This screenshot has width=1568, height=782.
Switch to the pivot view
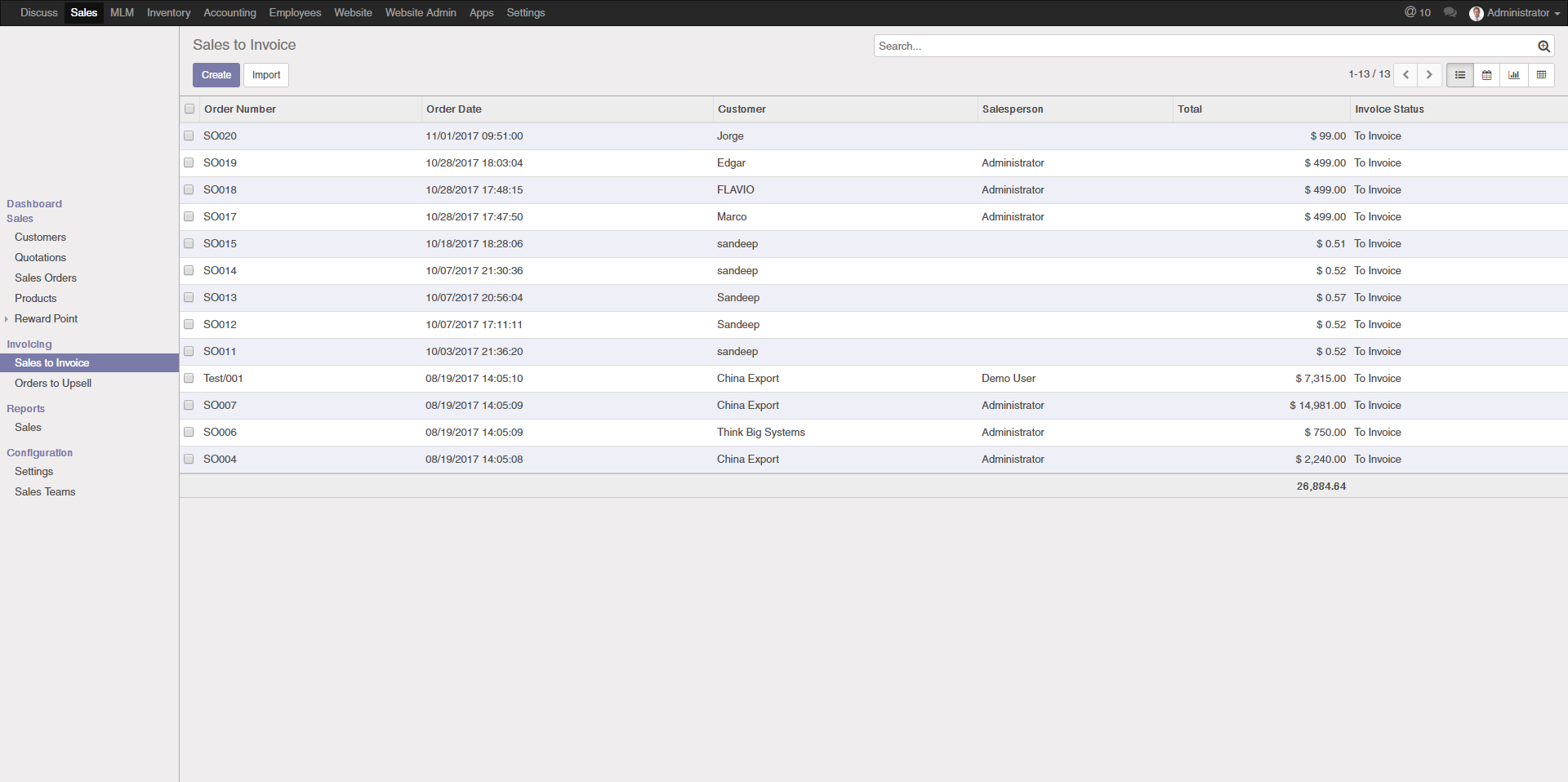click(x=1542, y=74)
